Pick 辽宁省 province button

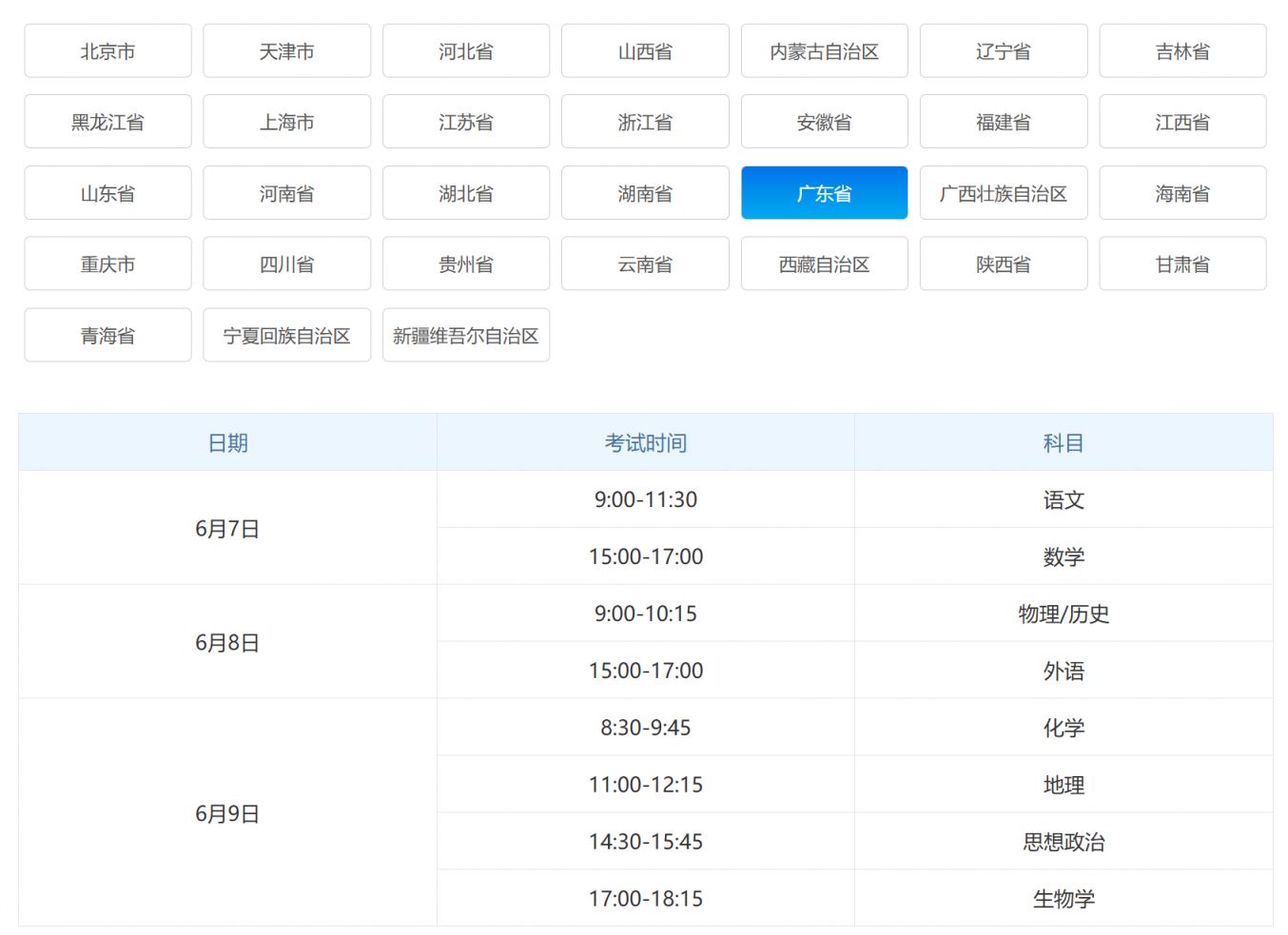click(1004, 51)
